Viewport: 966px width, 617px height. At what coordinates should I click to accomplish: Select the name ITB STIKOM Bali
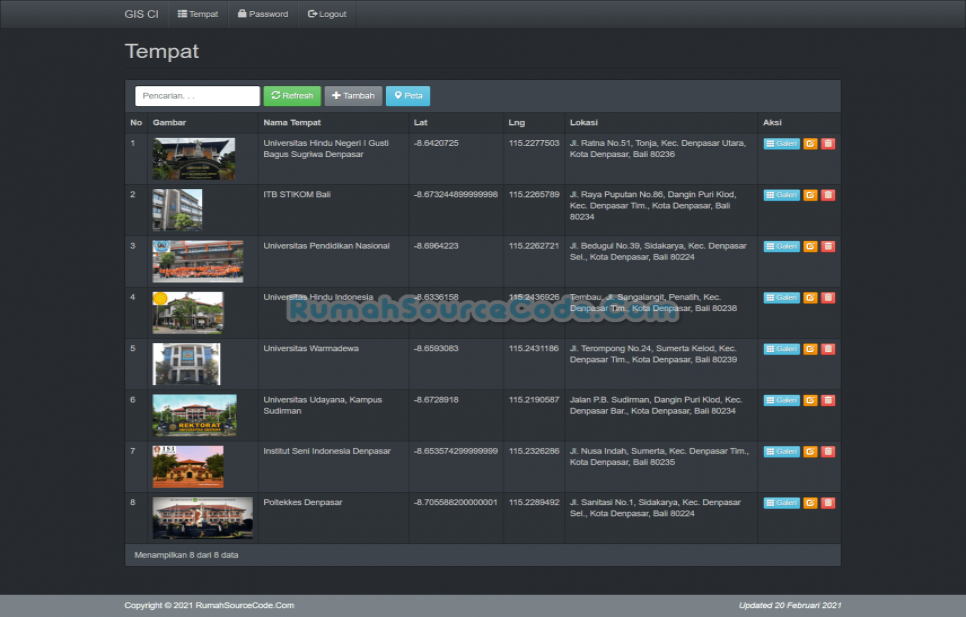pos(297,195)
